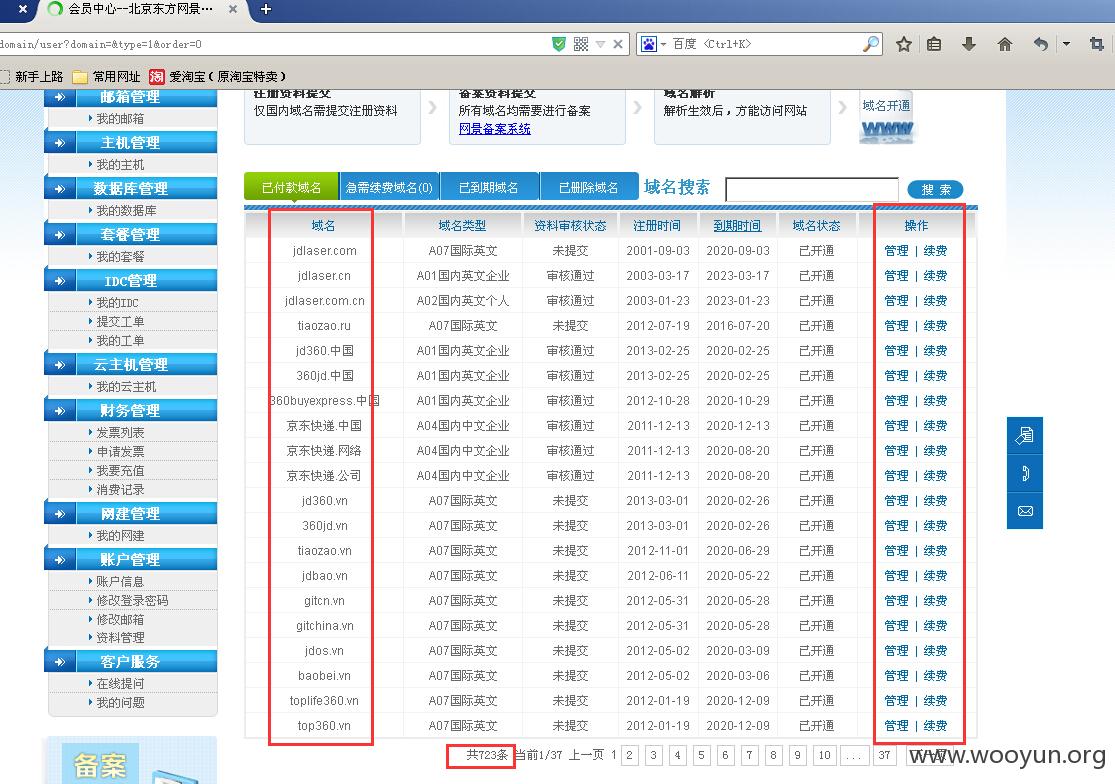Click the right sidebar mail icon
The image size is (1115, 784).
(x=1025, y=511)
